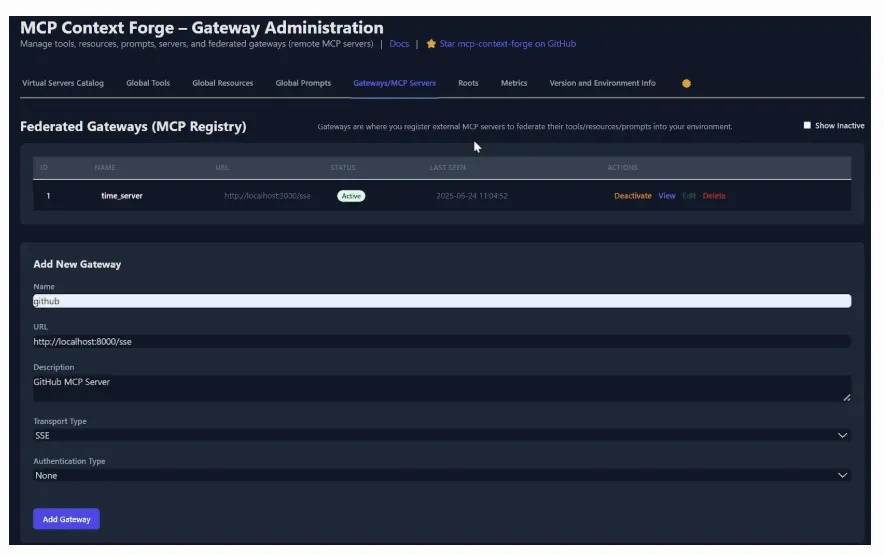The height and width of the screenshot is (555, 884).
Task: Click the Name input field containing github
Action: click(x=442, y=301)
